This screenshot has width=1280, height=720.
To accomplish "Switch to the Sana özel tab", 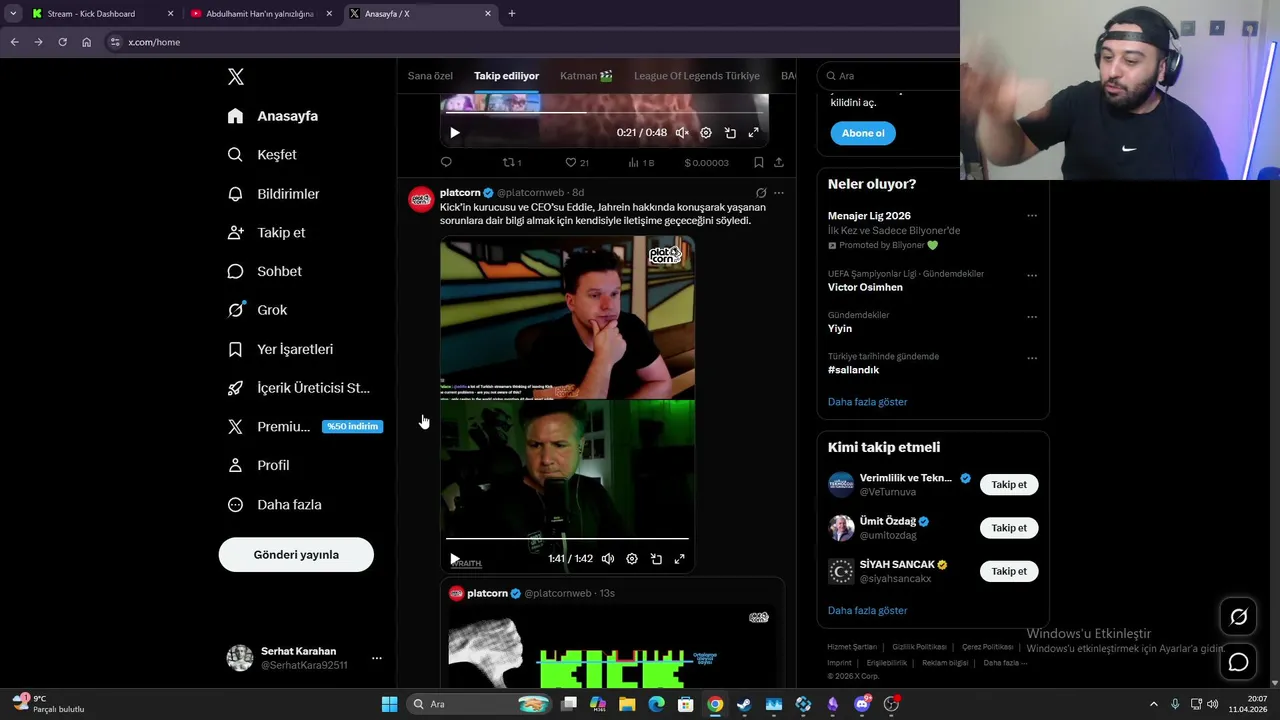I will pos(430,76).
